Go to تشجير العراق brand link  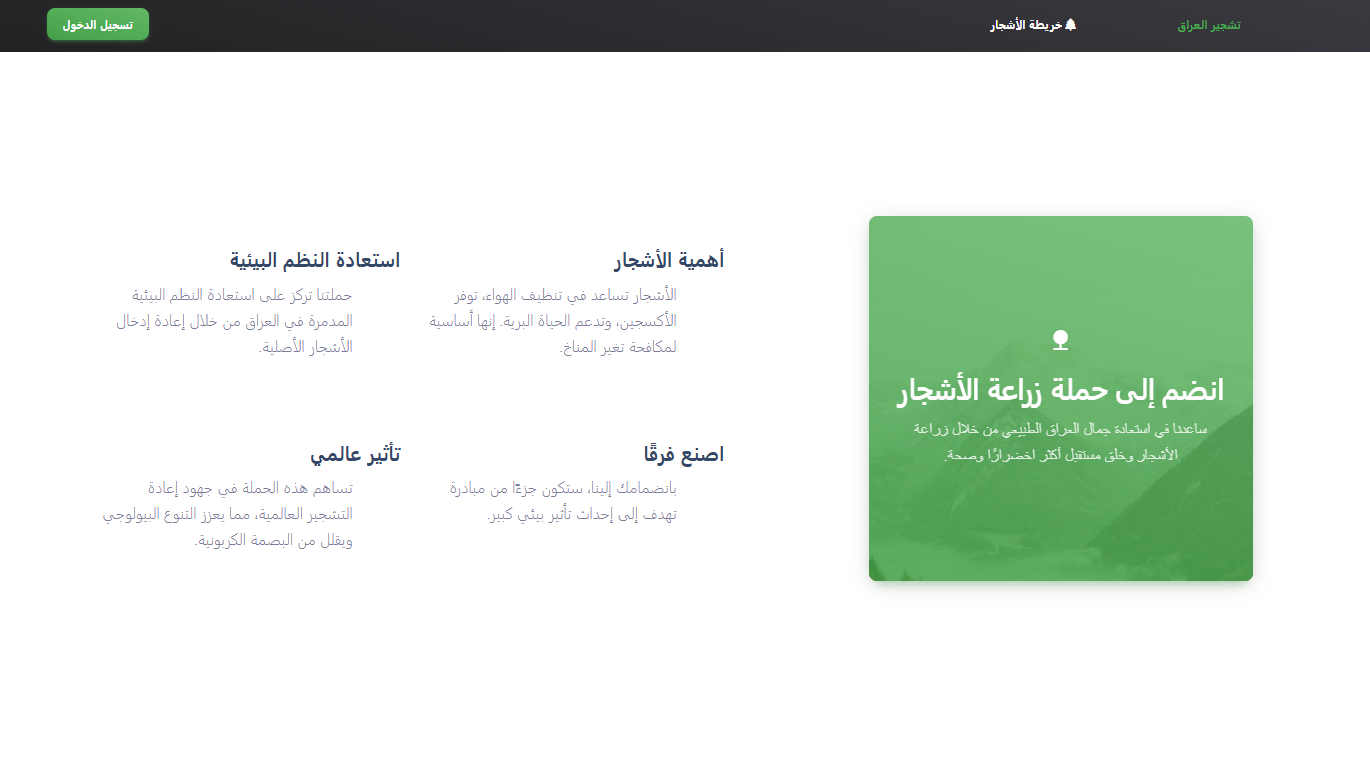(1208, 25)
